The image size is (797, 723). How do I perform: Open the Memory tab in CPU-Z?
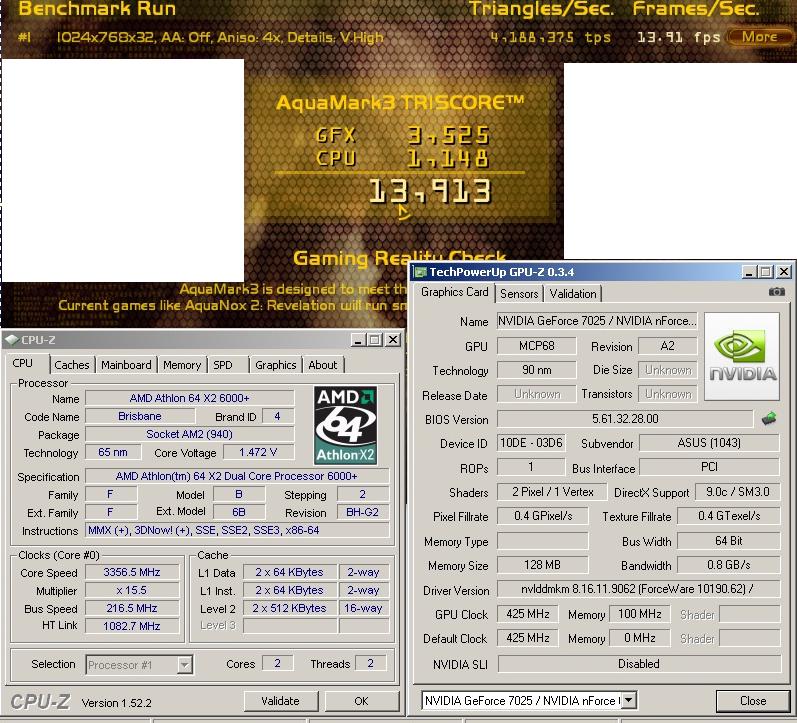(x=182, y=365)
